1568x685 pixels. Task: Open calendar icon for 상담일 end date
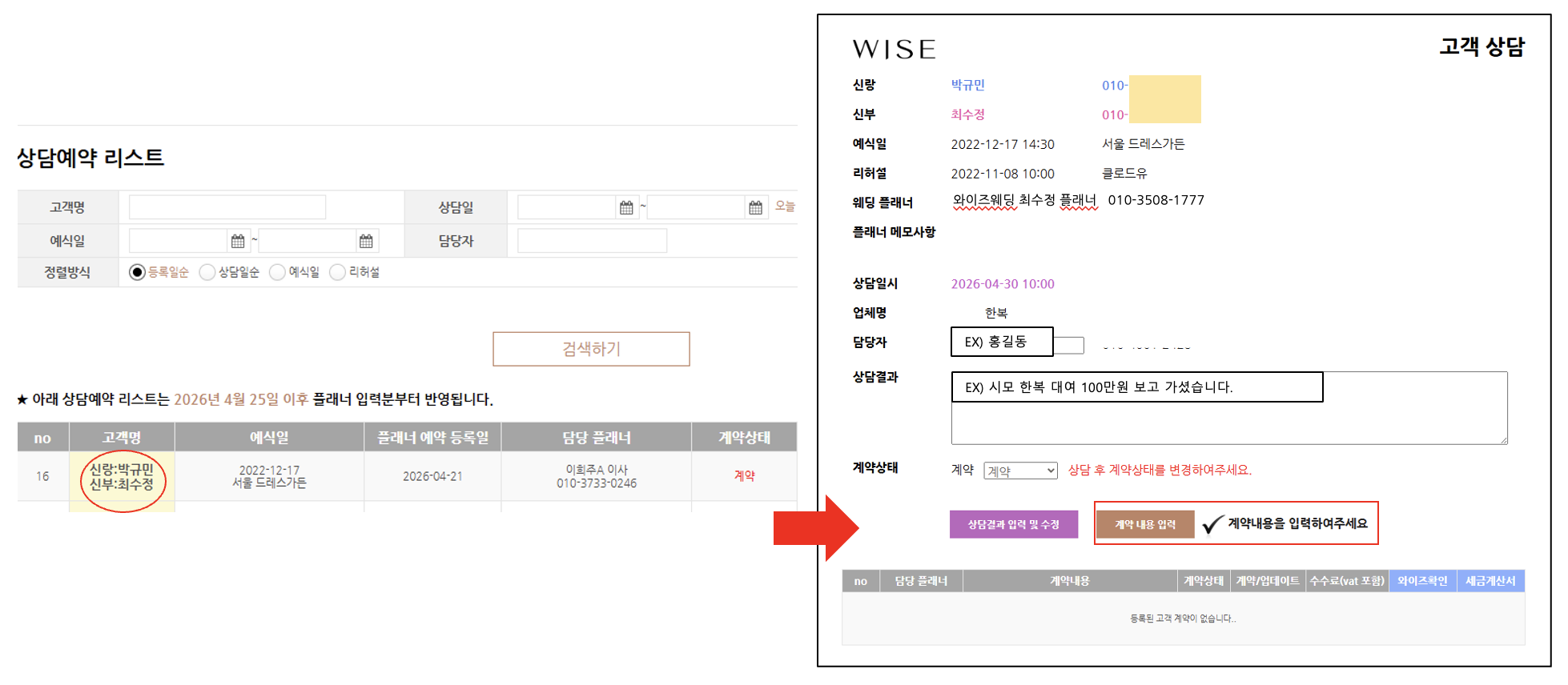tap(755, 208)
